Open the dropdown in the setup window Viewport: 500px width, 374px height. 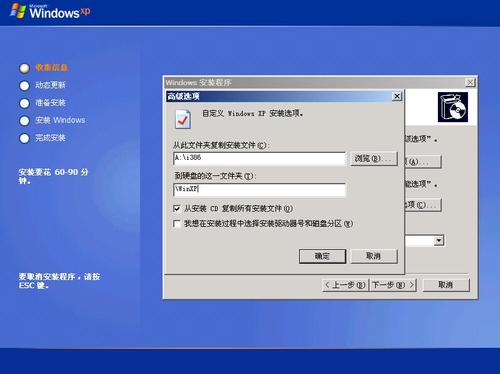click(x=439, y=240)
